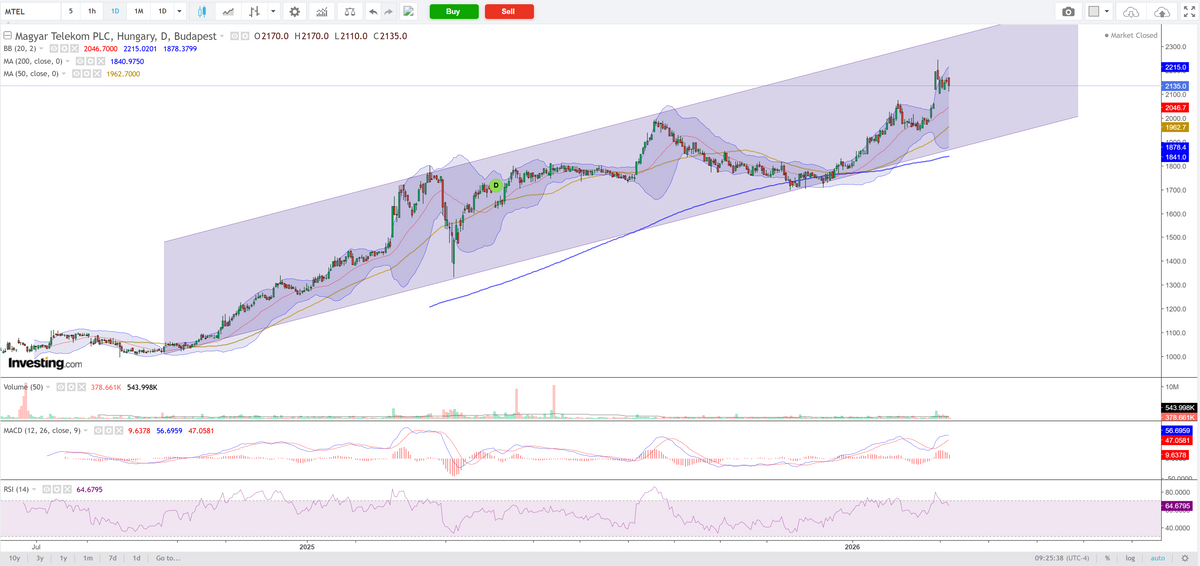Undo the last chart action

[373, 12]
